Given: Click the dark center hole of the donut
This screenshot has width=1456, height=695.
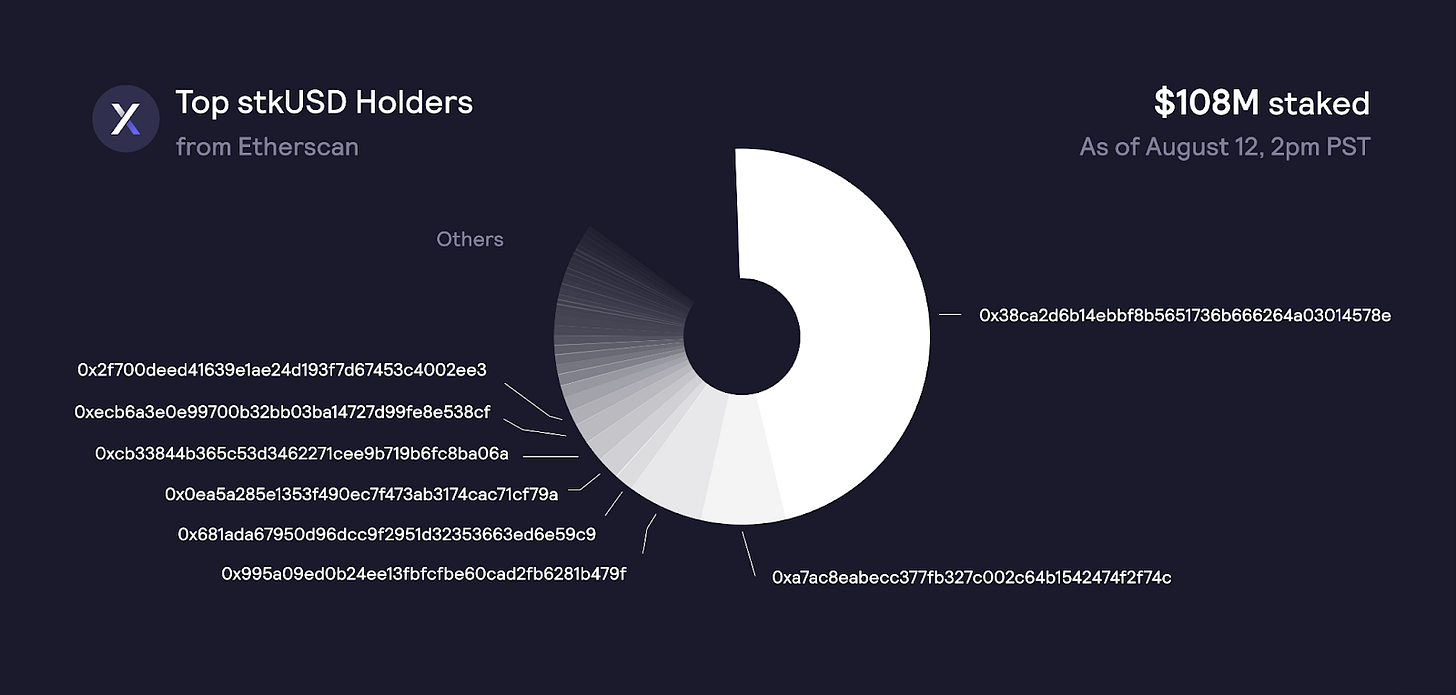Looking at the screenshot, I should pyautogui.click(x=742, y=336).
